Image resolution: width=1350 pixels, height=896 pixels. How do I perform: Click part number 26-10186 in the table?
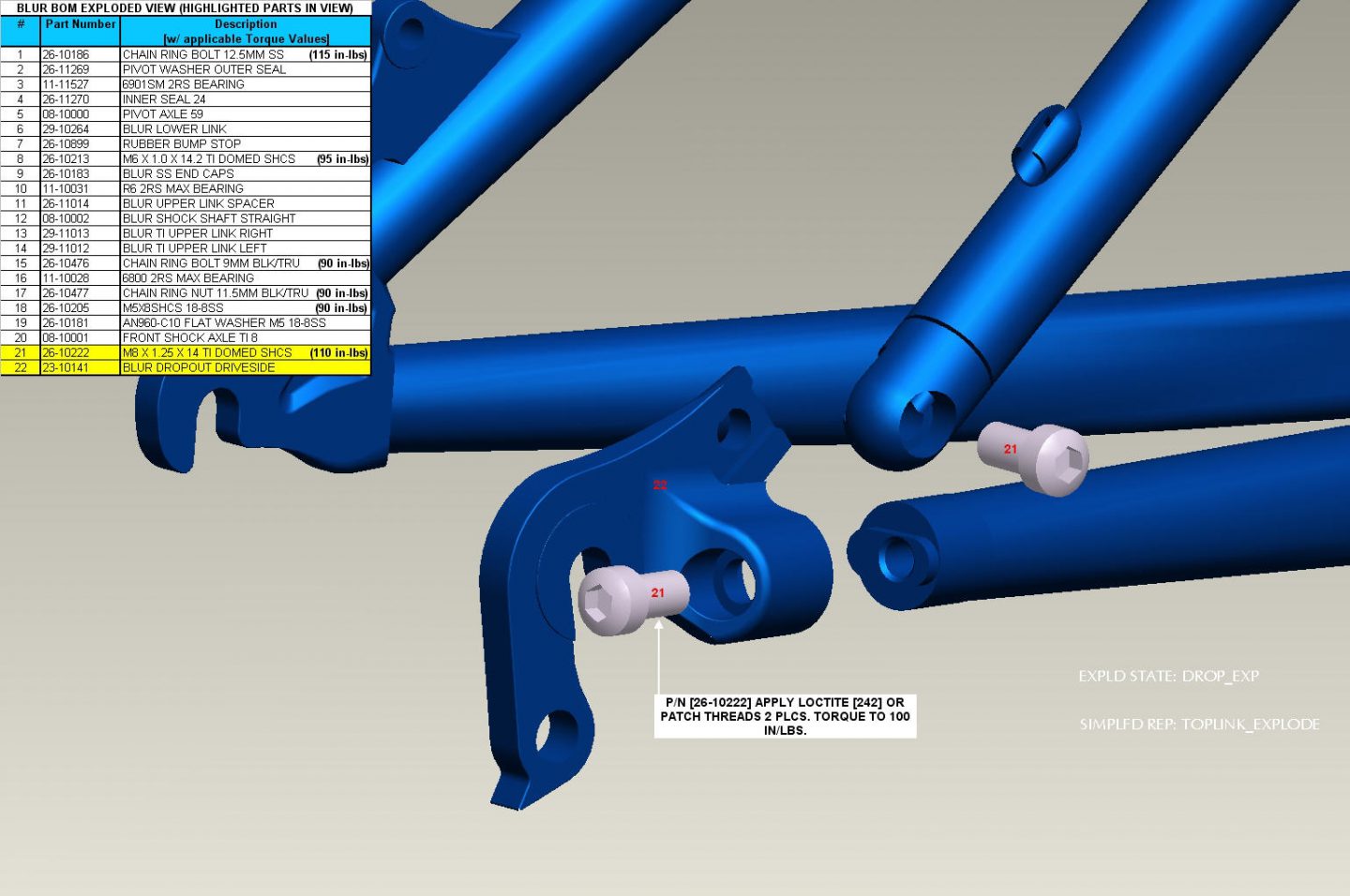tap(66, 54)
